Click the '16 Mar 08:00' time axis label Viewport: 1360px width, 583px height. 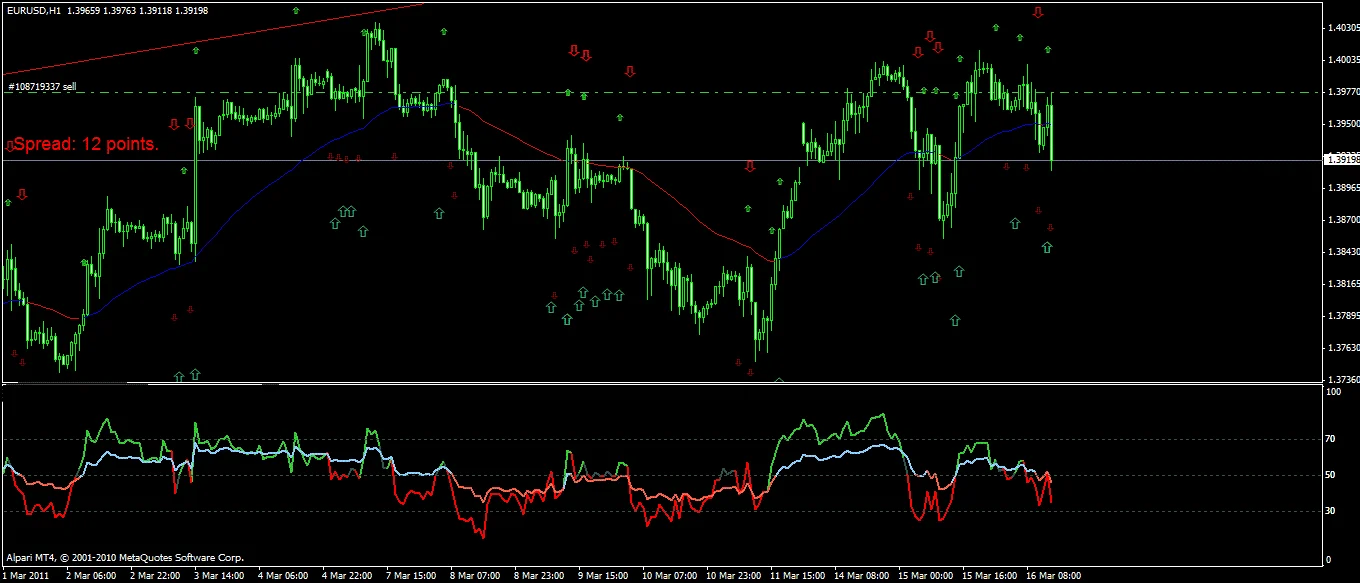1053,576
